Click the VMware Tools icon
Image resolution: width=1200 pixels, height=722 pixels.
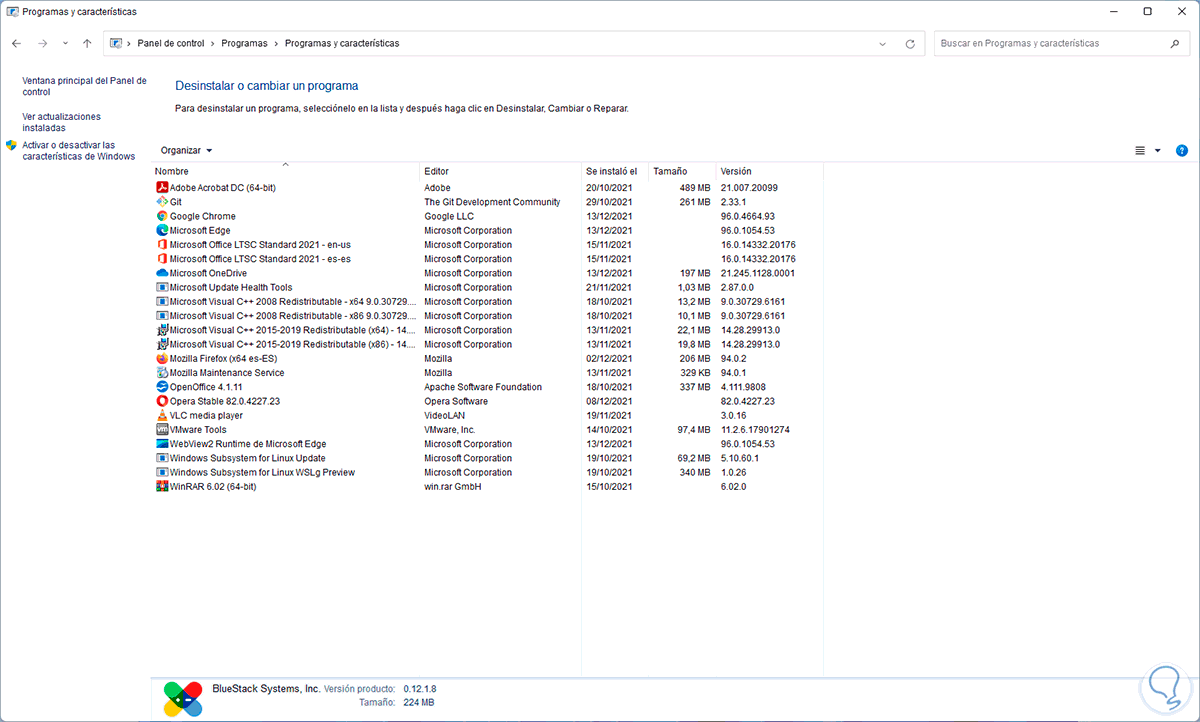click(x=162, y=430)
